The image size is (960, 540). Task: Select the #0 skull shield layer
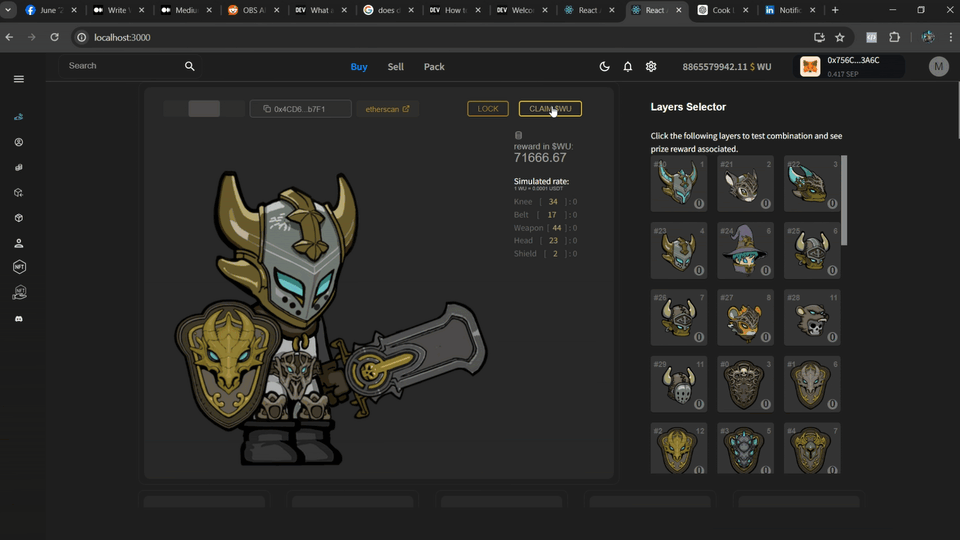745,384
